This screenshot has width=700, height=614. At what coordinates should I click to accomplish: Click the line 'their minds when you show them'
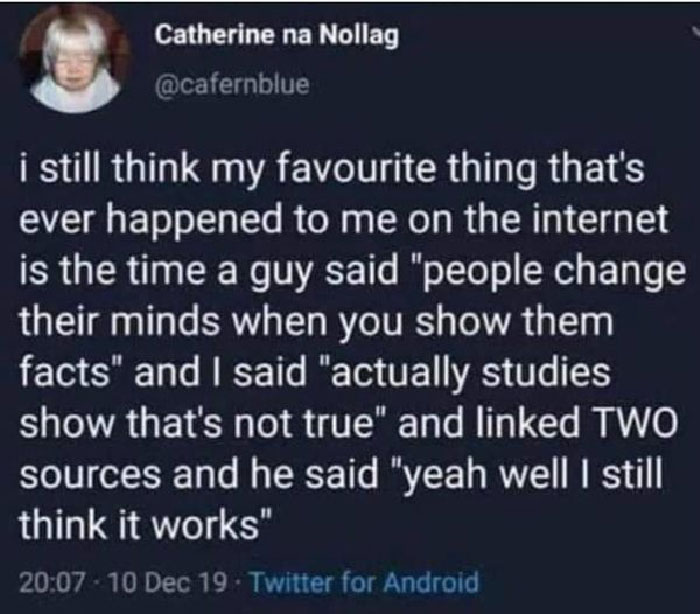coord(316,323)
